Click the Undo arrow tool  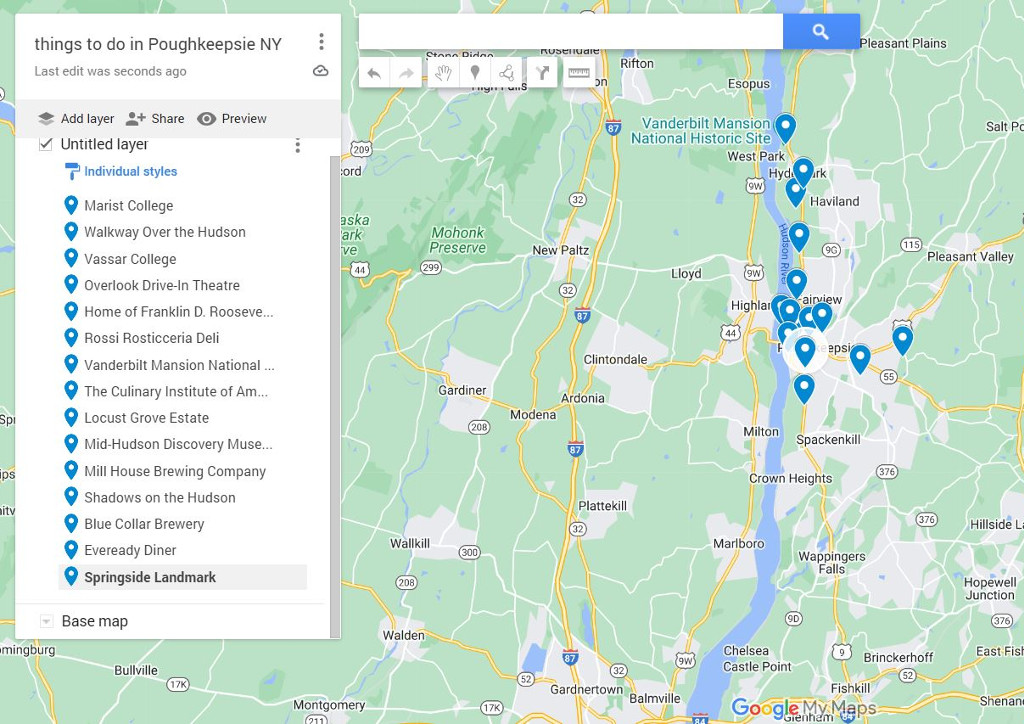click(374, 72)
